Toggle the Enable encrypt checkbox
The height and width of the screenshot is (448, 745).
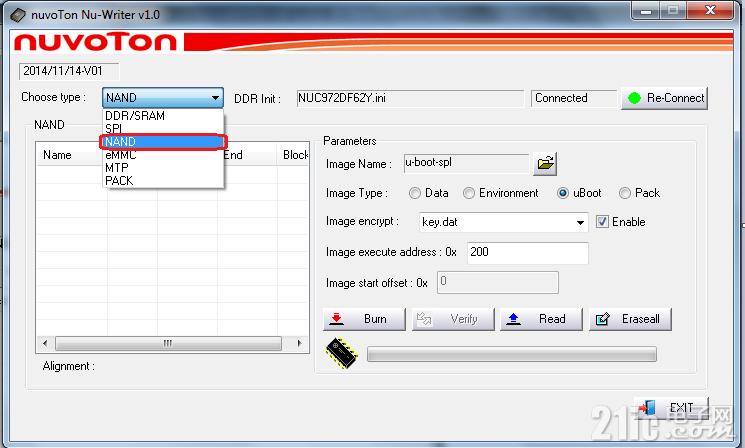coord(602,222)
